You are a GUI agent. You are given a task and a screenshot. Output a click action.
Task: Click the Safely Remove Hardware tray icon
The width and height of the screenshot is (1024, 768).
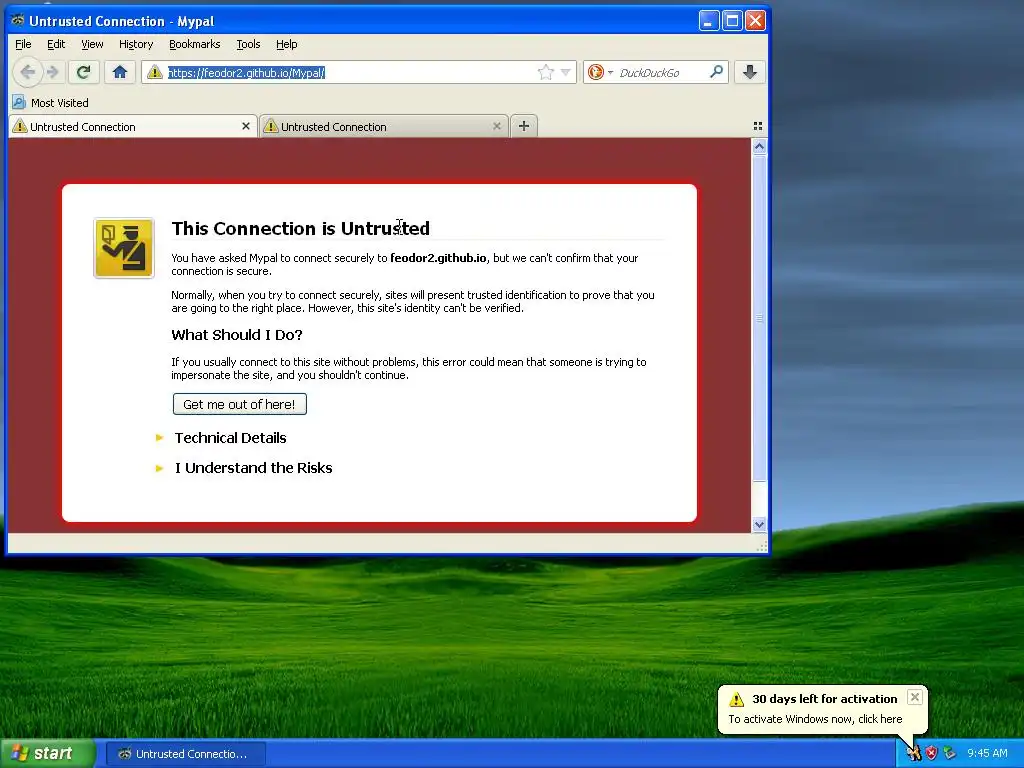click(949, 753)
